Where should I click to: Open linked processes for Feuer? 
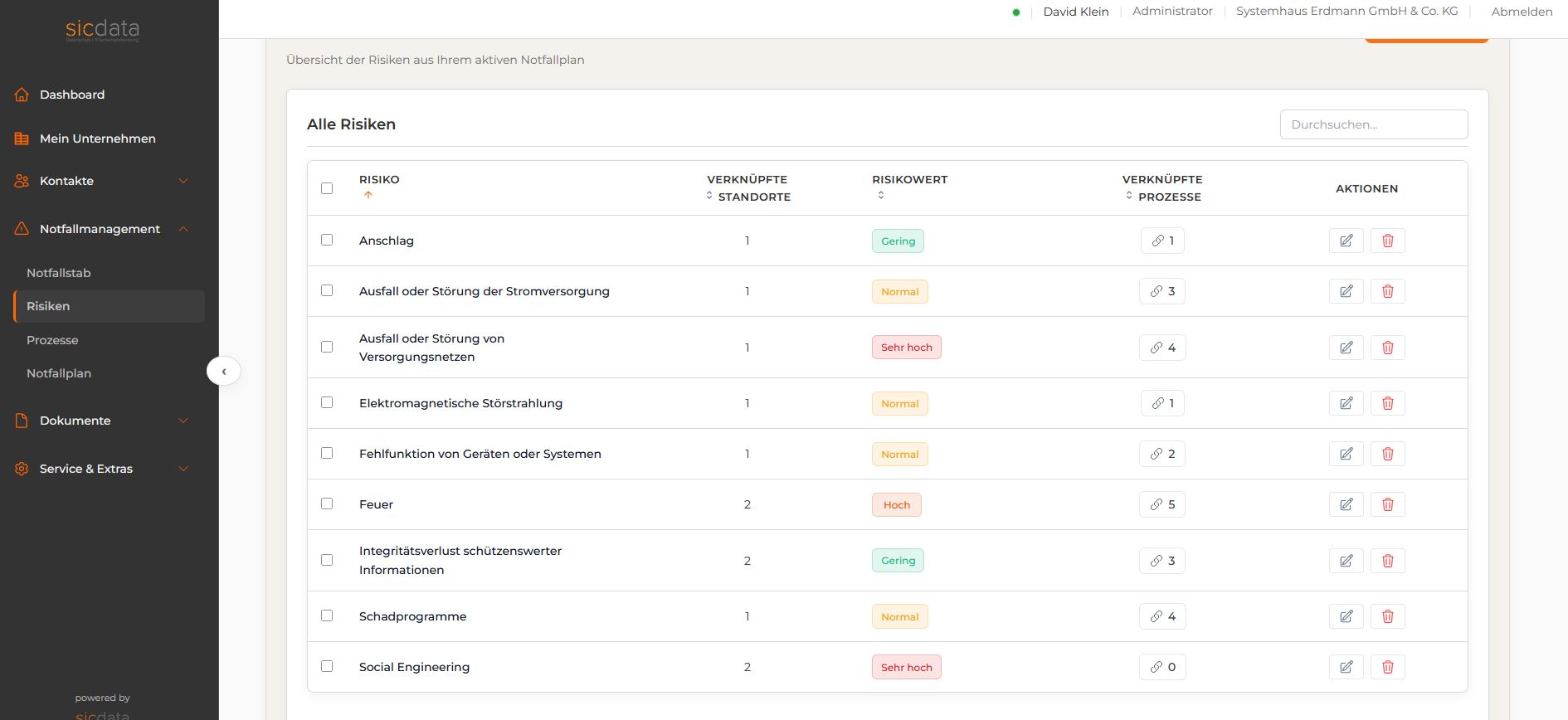click(x=1162, y=504)
